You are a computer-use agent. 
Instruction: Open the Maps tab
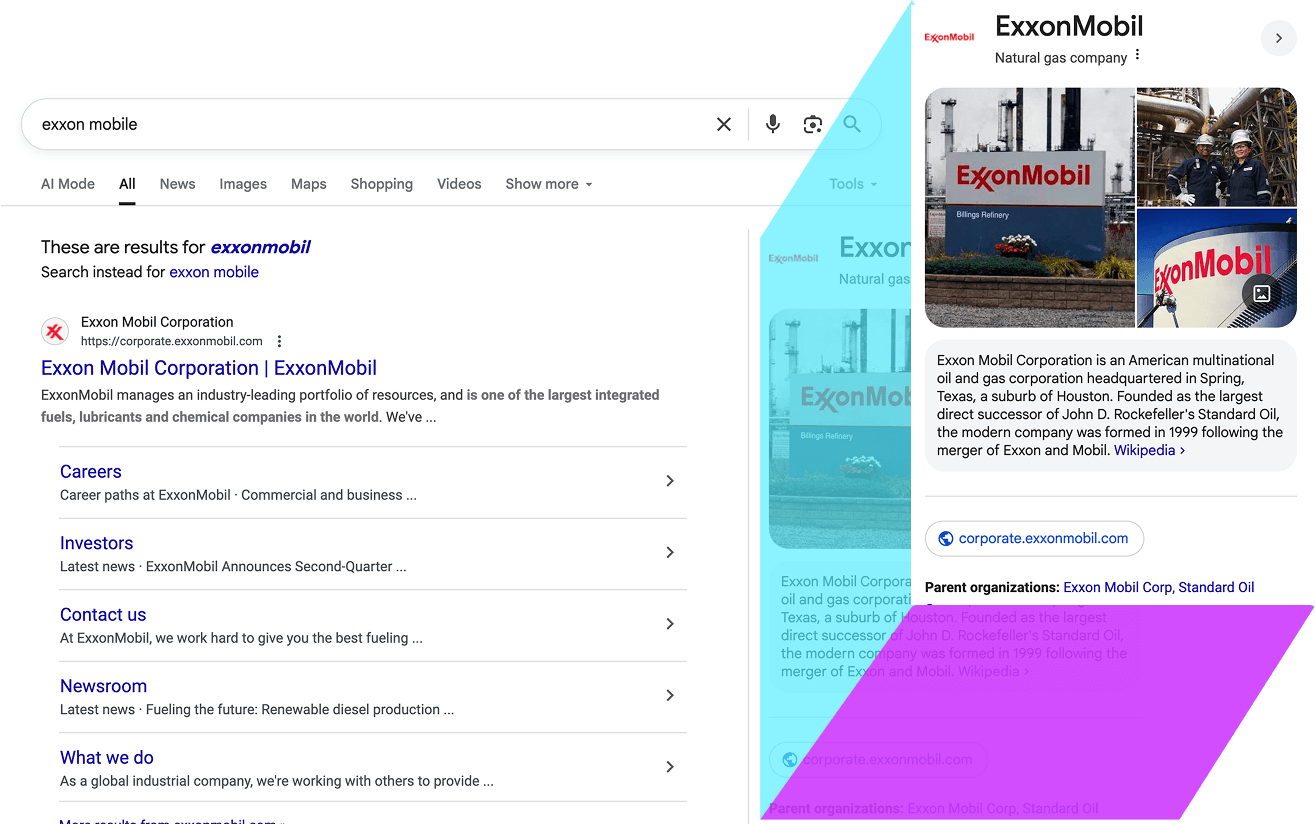tap(309, 184)
